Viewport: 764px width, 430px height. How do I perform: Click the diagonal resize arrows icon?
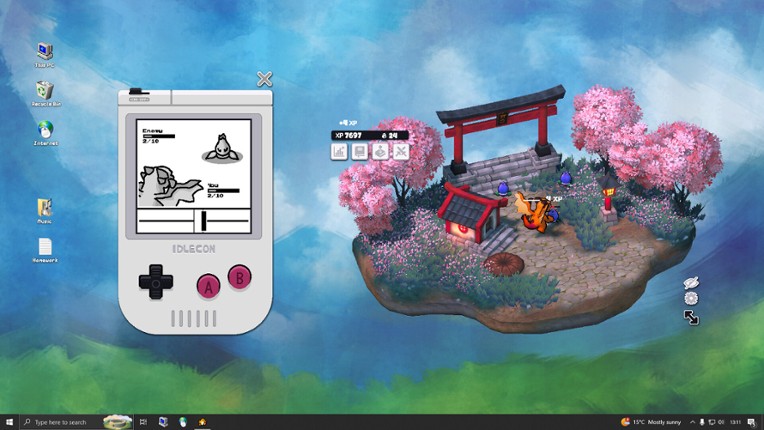(691, 317)
